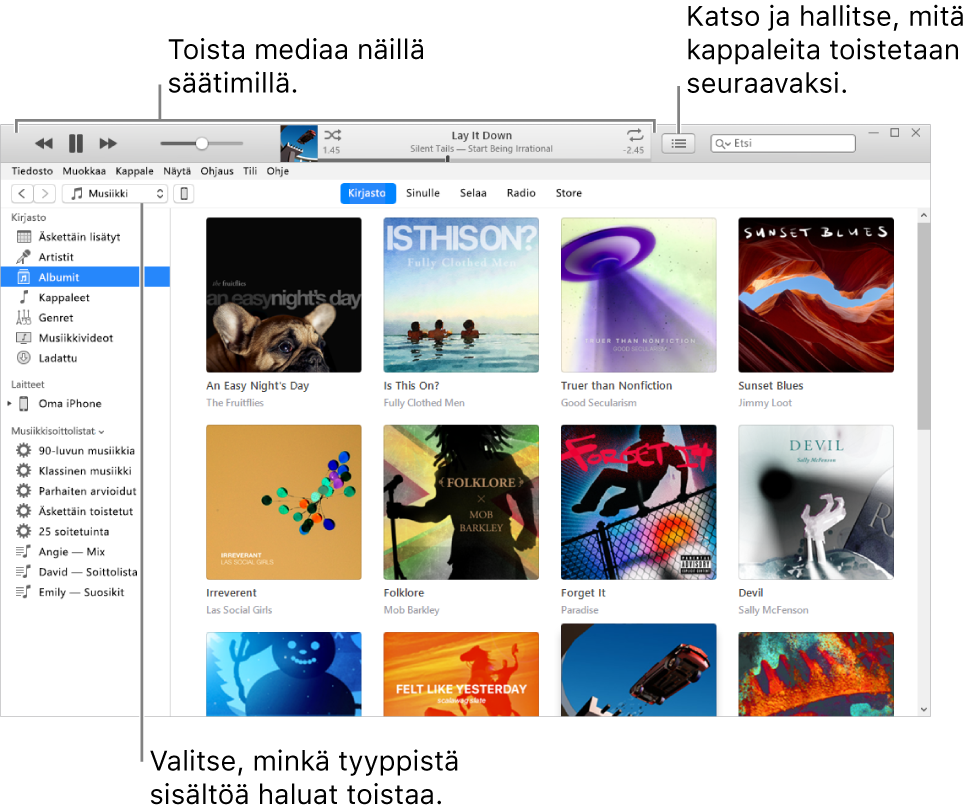Switch to the Radio tab
971x811 pixels.
point(521,193)
